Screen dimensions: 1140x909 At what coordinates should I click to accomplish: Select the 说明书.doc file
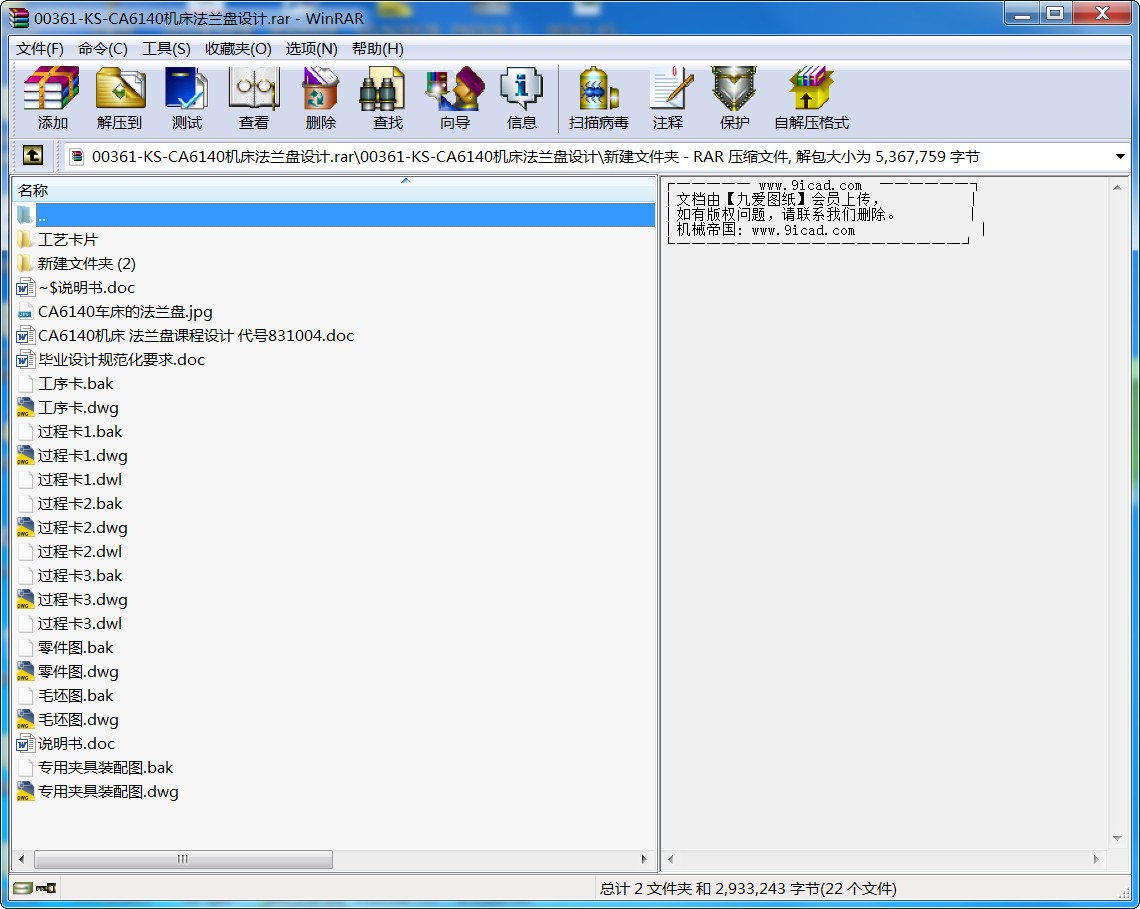pyautogui.click(x=76, y=744)
